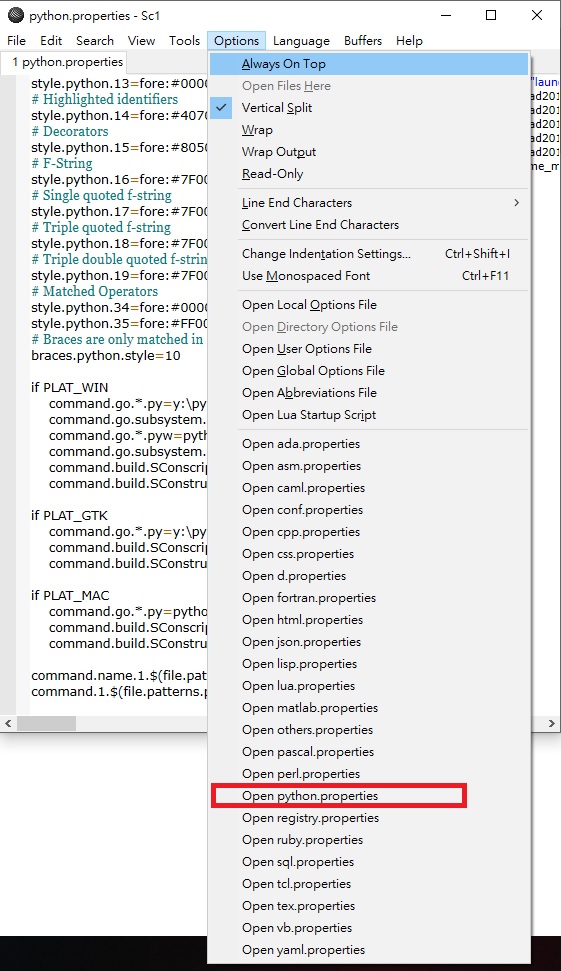This screenshot has width=561, height=971.
Task: Open the Language menu
Action: 301,41
